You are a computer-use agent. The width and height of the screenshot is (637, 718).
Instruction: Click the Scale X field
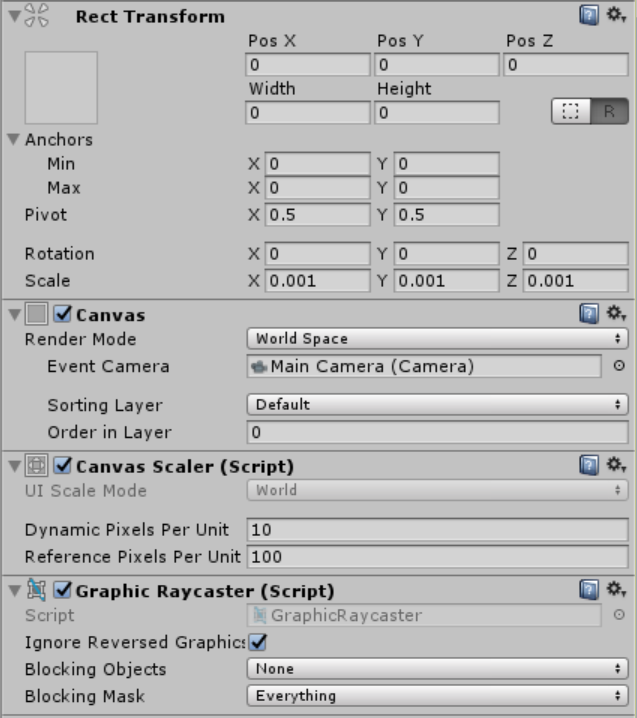[318, 281]
